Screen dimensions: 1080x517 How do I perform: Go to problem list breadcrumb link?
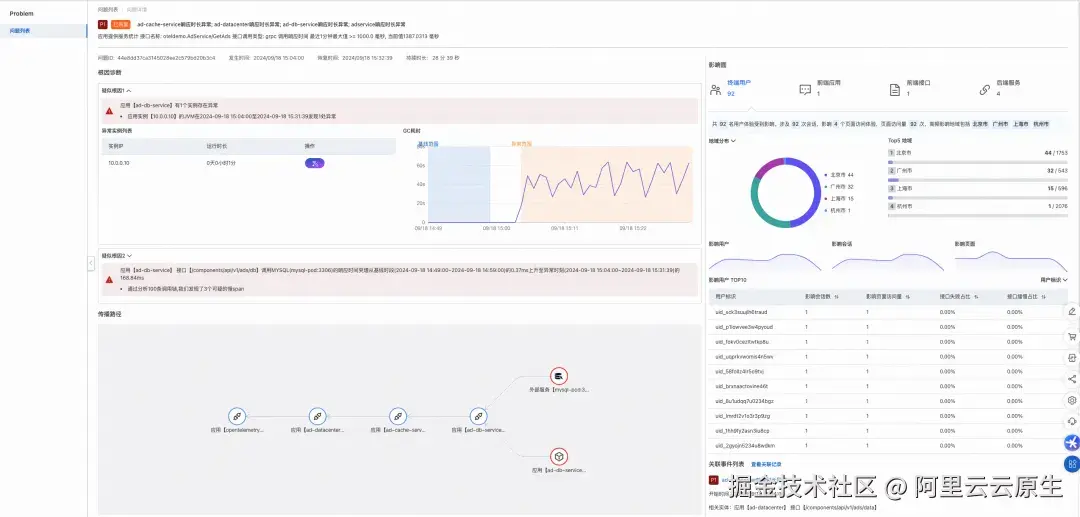pos(108,10)
